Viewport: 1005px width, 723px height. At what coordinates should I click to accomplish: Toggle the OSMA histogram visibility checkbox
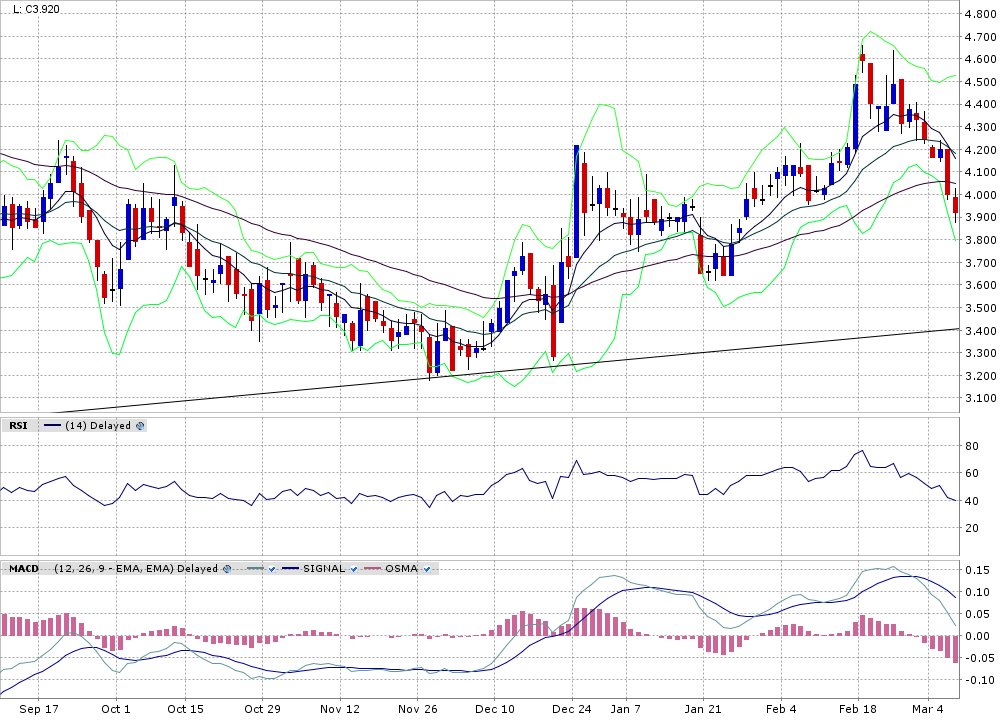[x=427, y=569]
